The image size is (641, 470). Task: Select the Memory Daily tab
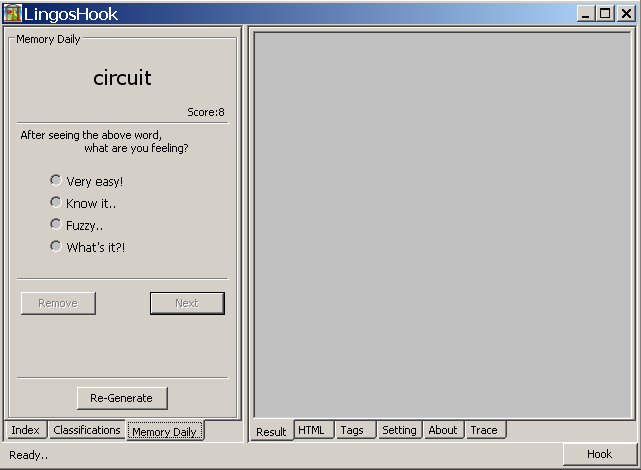tap(165, 431)
